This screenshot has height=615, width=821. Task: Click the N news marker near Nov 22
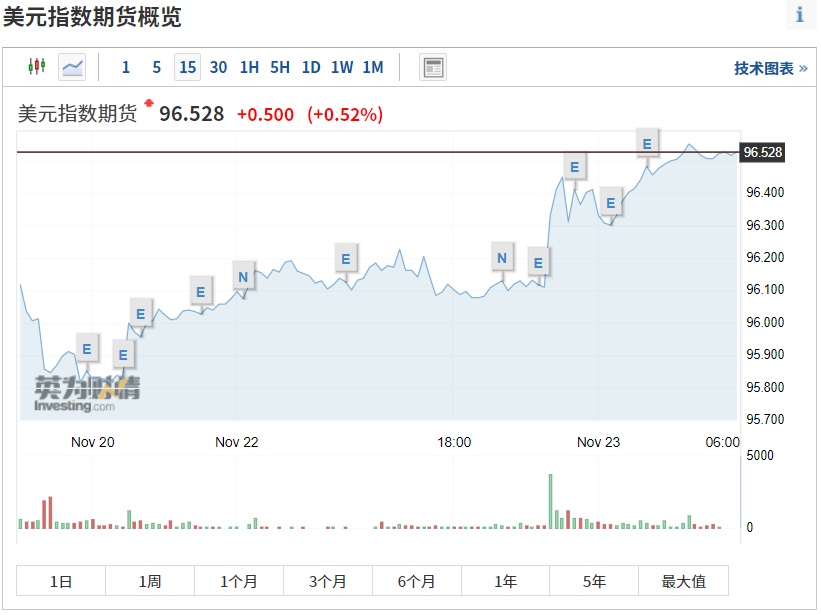243,273
